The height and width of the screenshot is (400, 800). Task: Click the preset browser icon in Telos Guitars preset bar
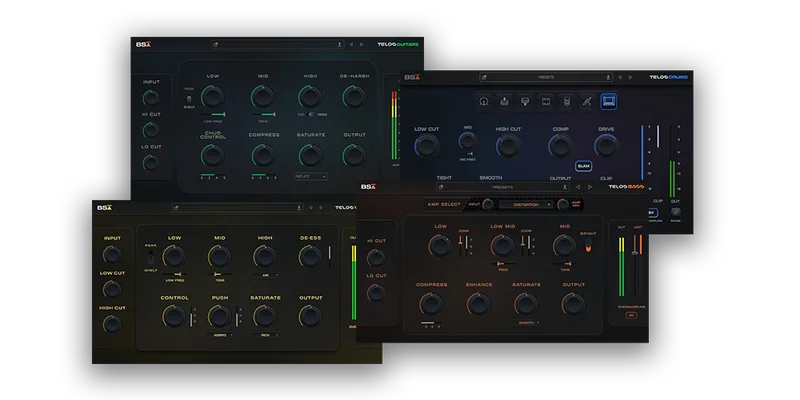(216, 44)
